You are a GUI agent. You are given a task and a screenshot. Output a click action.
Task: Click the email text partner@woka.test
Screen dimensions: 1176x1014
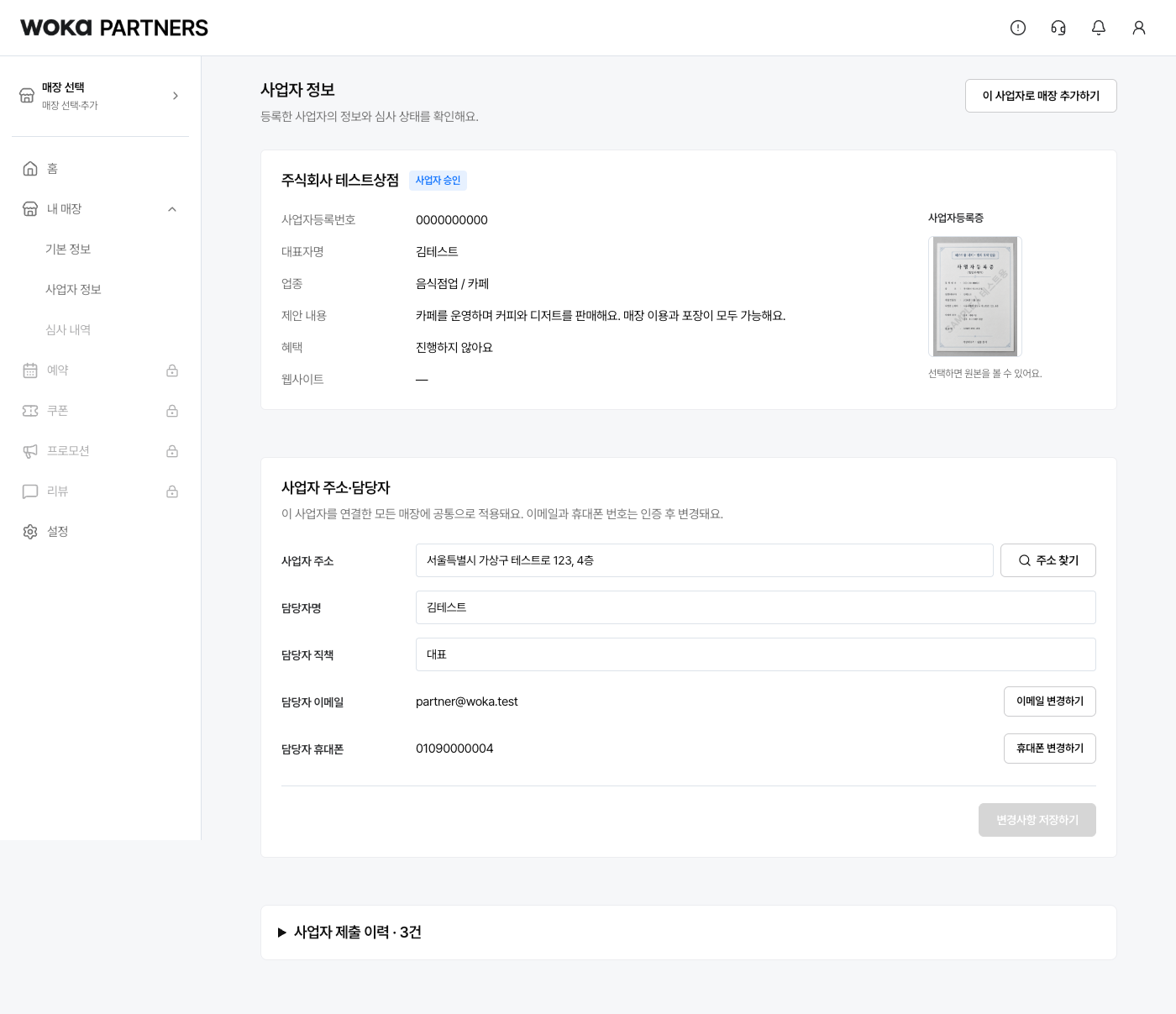point(467,701)
